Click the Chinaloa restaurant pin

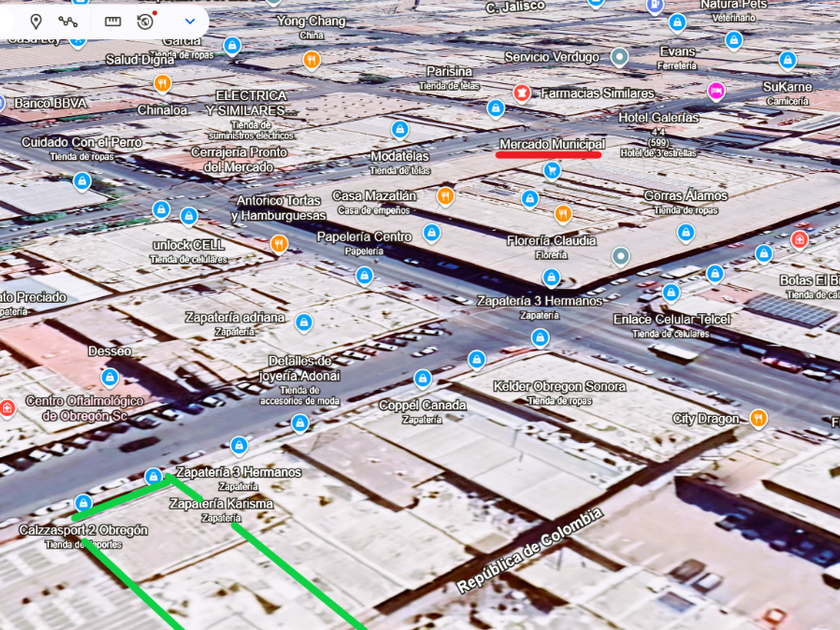tap(162, 84)
